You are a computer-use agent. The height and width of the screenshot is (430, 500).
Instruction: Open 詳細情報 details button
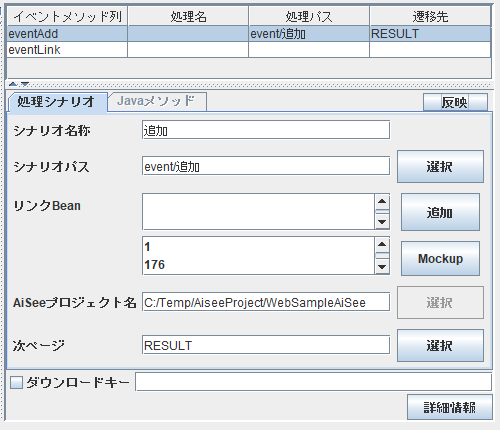(x=450, y=407)
